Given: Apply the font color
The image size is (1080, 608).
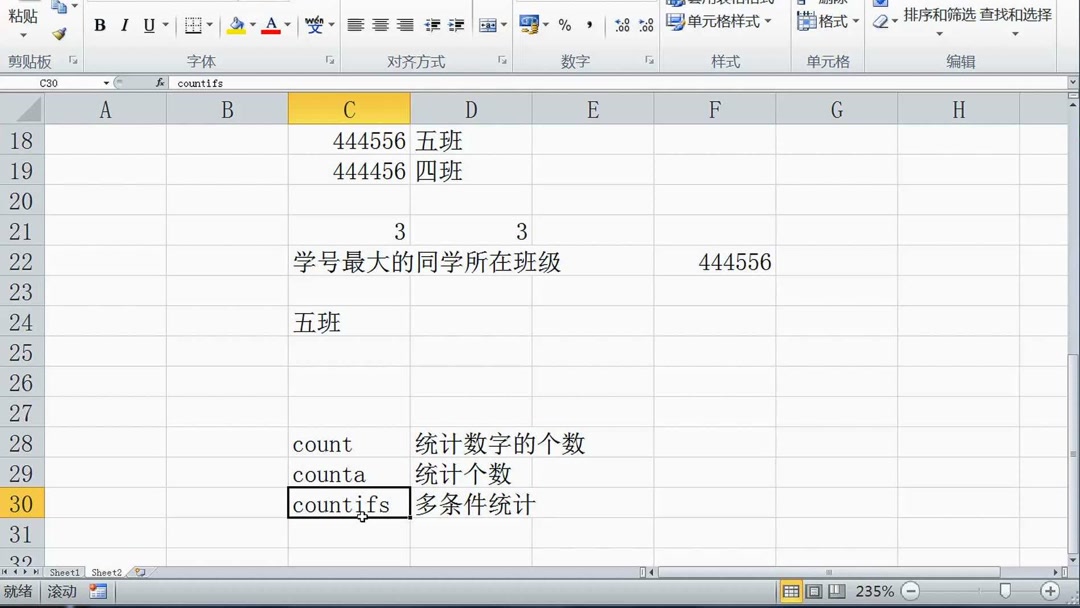Looking at the screenshot, I should 271,25.
